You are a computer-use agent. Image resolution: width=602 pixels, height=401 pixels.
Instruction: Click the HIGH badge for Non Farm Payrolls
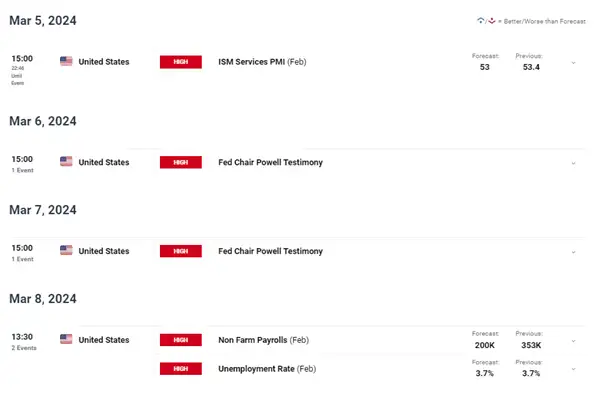coord(180,340)
